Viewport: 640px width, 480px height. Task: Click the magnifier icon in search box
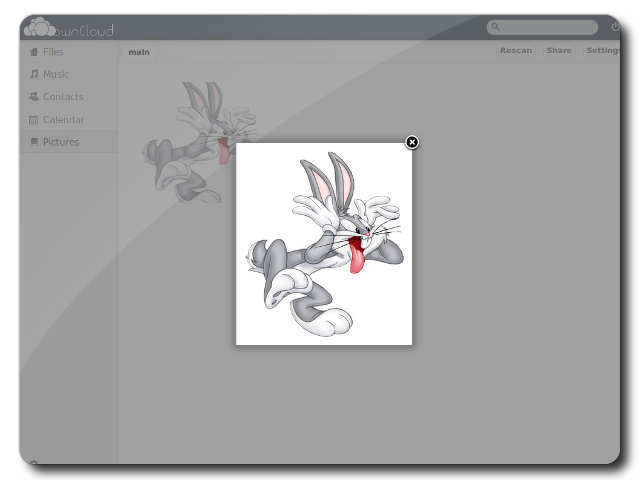(496, 28)
